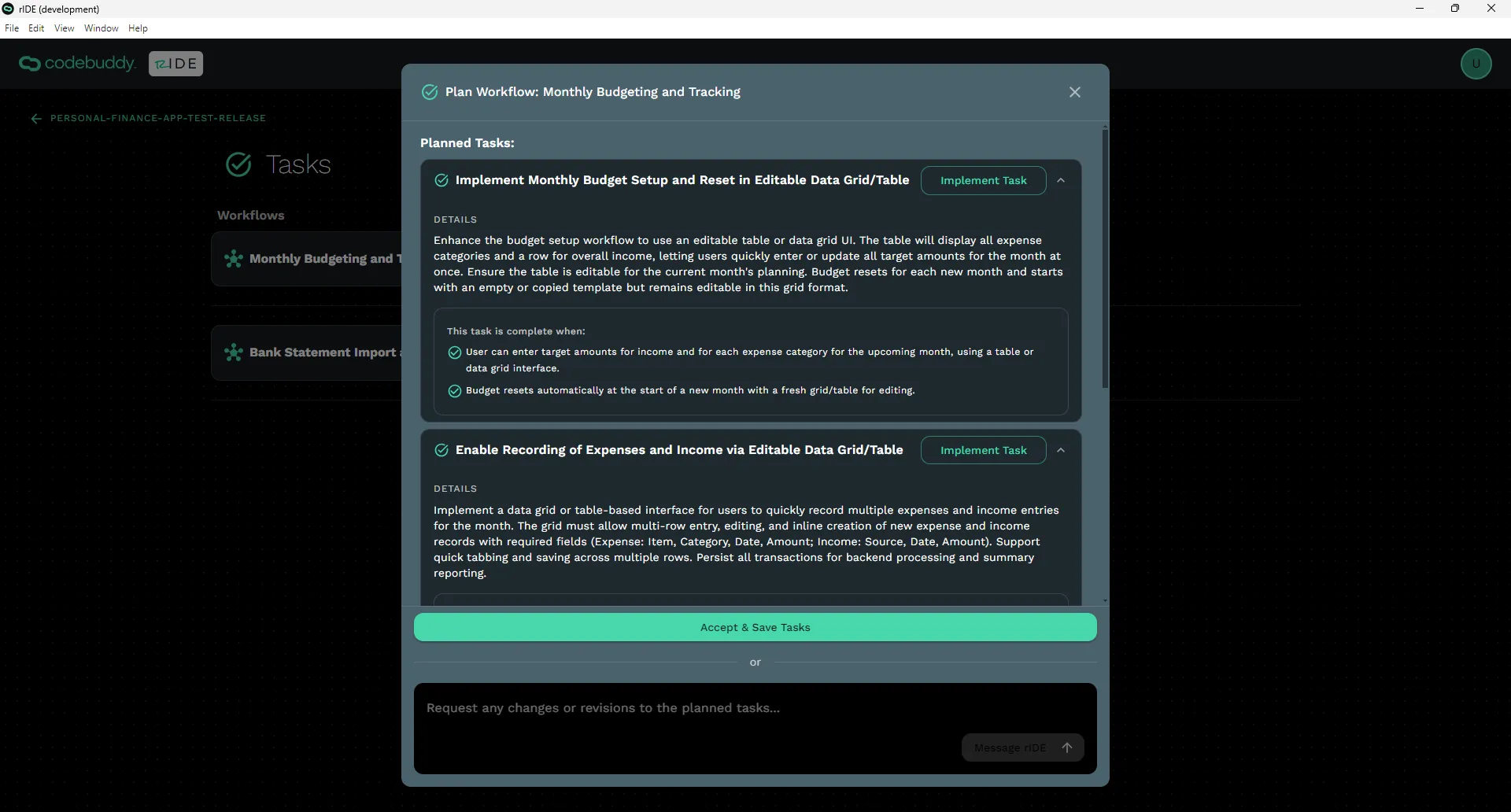The height and width of the screenshot is (812, 1511).
Task: Click the planned tasks scrollbar thumb
Action: (x=1105, y=259)
